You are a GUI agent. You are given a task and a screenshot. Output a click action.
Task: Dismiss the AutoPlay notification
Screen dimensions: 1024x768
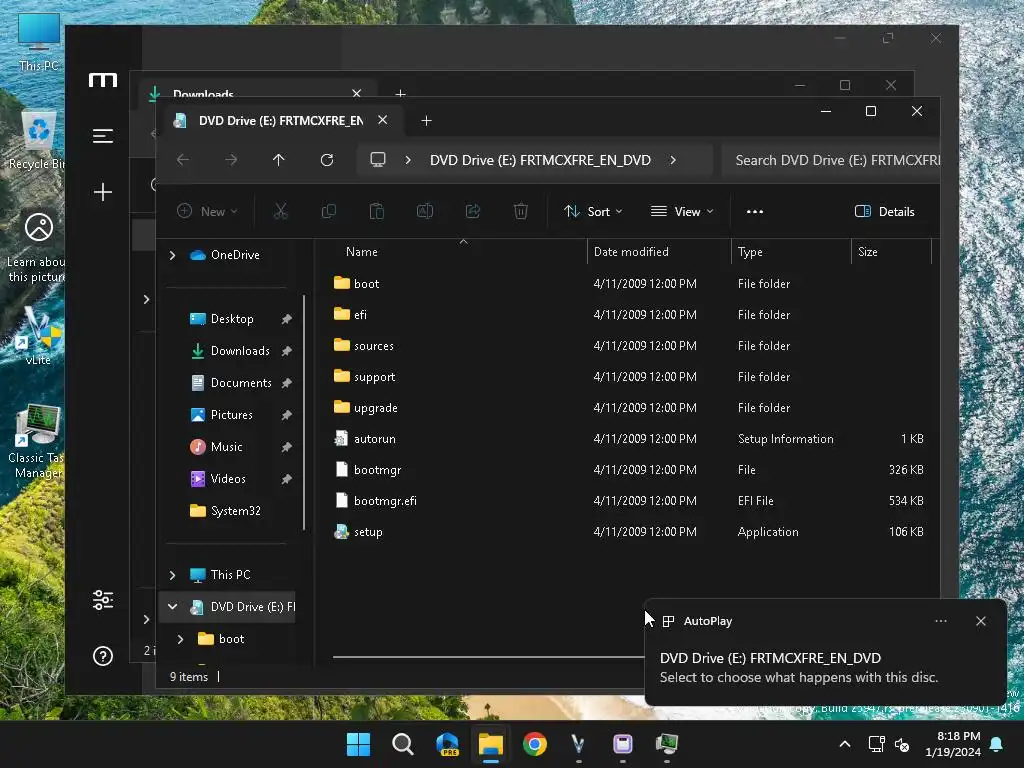981,621
